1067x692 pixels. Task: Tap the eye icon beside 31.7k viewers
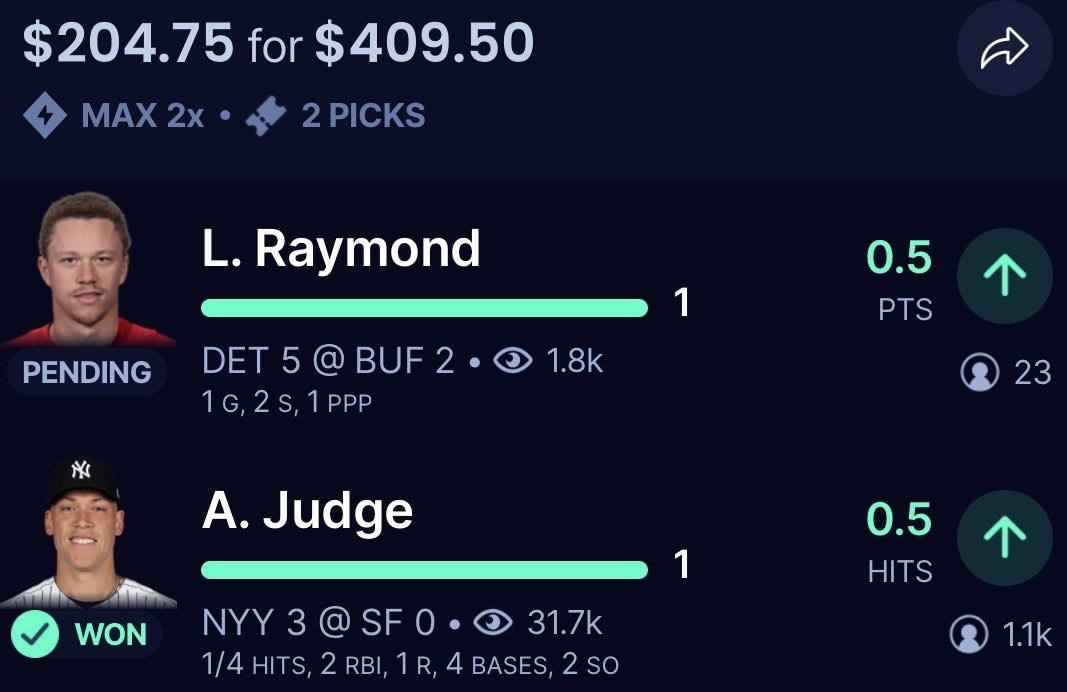491,623
